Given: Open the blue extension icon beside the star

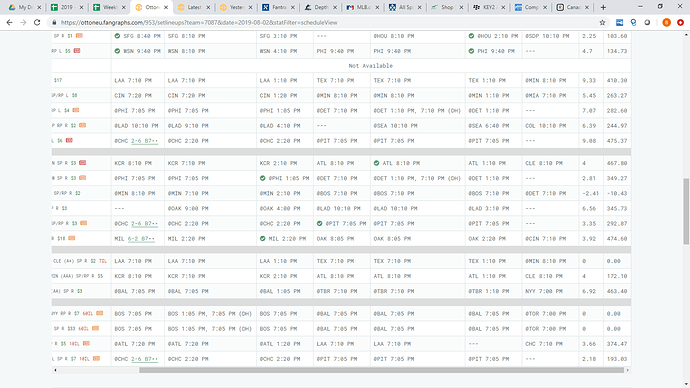Looking at the screenshot, I should click(x=619, y=22).
